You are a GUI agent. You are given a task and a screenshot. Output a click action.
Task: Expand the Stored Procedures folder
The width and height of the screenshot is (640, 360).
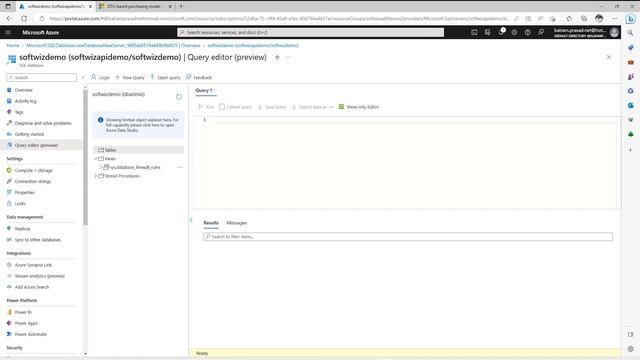pyautogui.click(x=96, y=176)
